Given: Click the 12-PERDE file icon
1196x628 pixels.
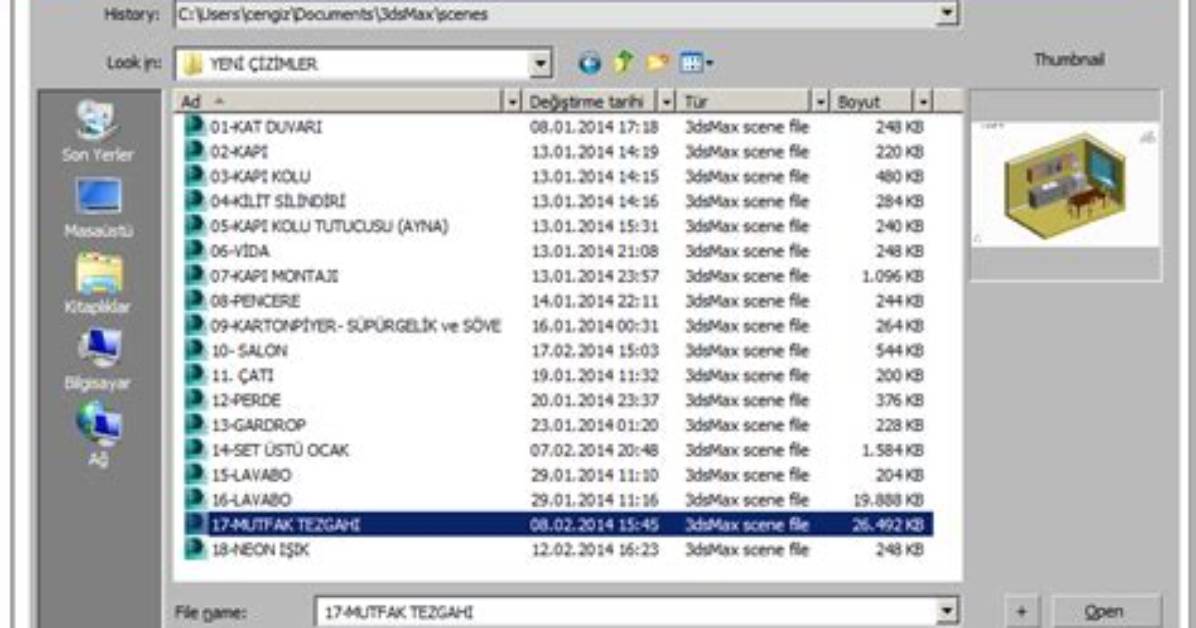Looking at the screenshot, I should coord(195,400).
